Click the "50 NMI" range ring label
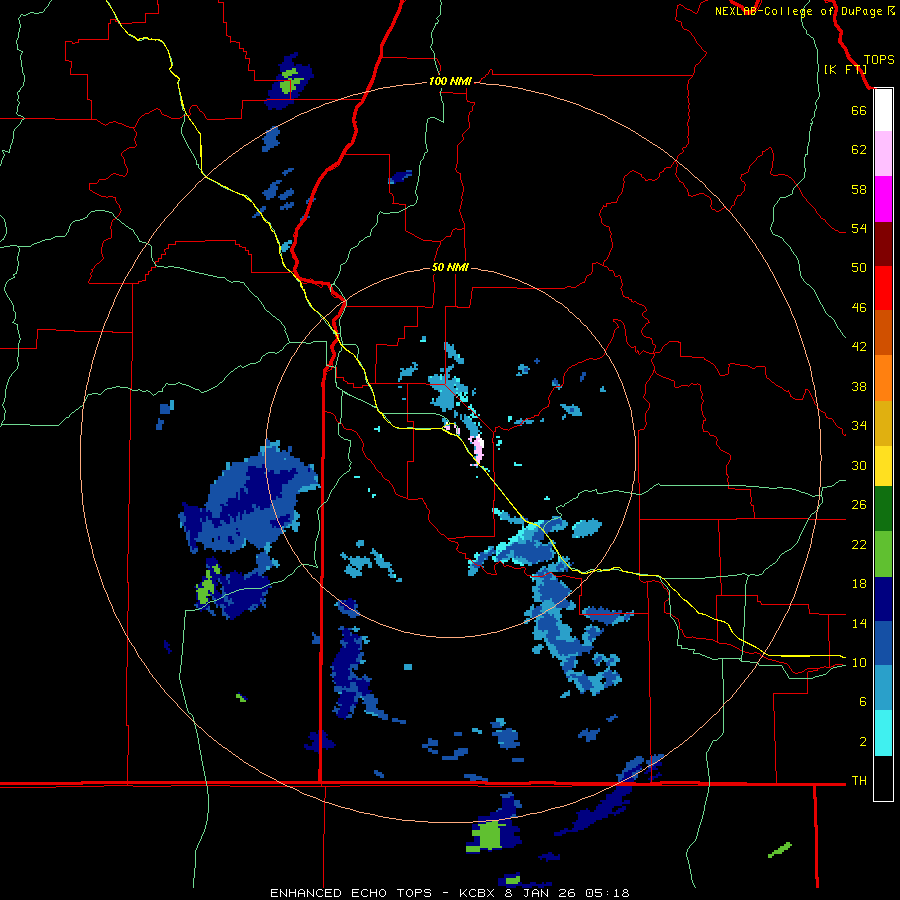Image resolution: width=900 pixels, height=900 pixels. [451, 267]
